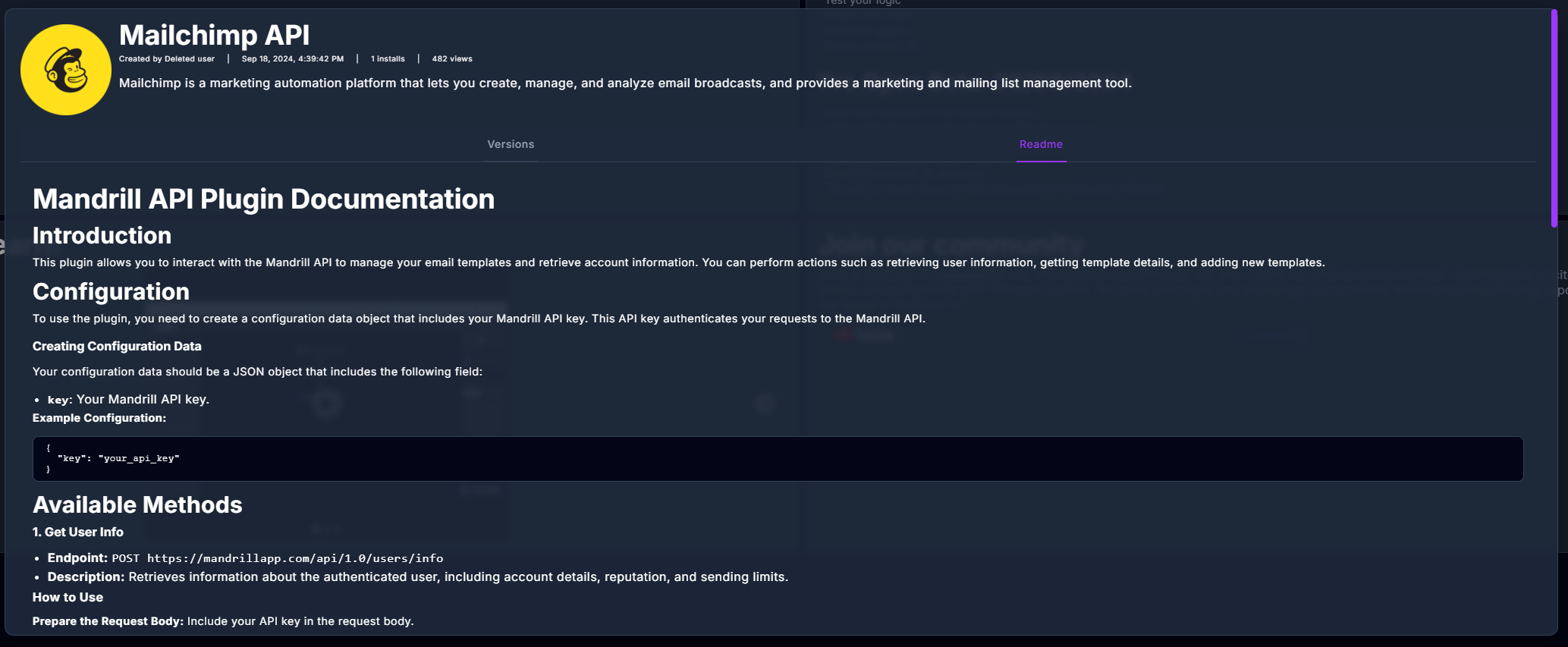Viewport: 1568px width, 647px height.
Task: Click the Mandrill API Plugin Documentation heading
Action: (263, 199)
